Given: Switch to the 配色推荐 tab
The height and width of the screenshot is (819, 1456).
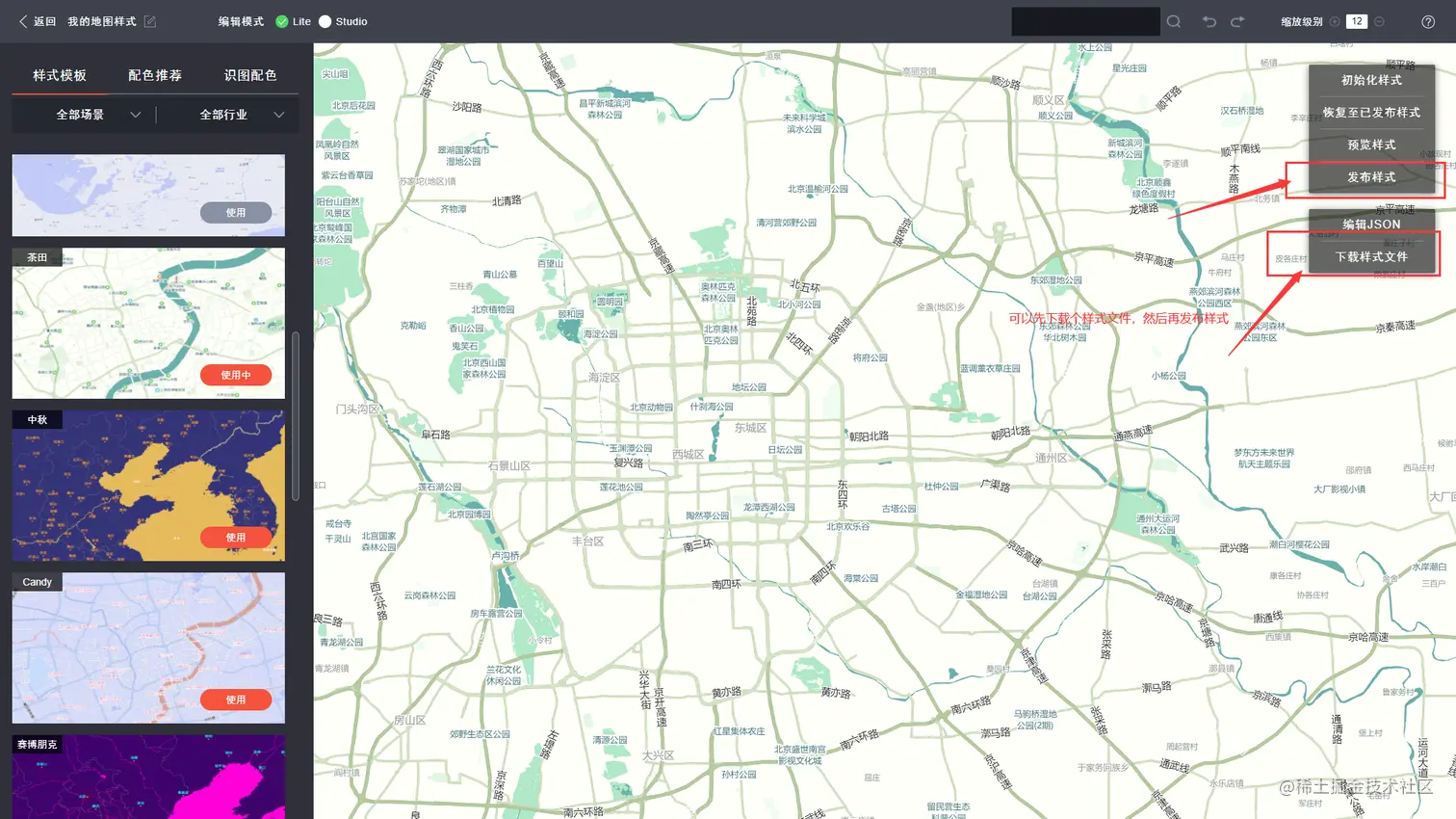Looking at the screenshot, I should pos(155,75).
